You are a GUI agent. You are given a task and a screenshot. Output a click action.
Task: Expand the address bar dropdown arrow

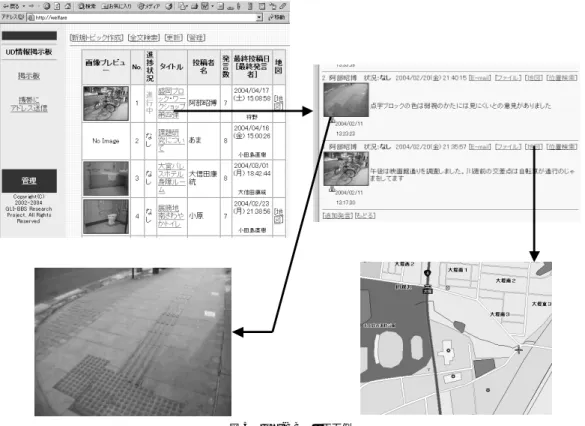tap(259, 17)
